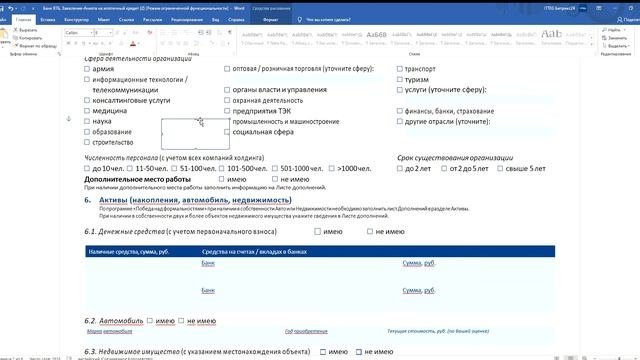
Task: Click the Underline (Ч) icon
Action: point(83,43)
